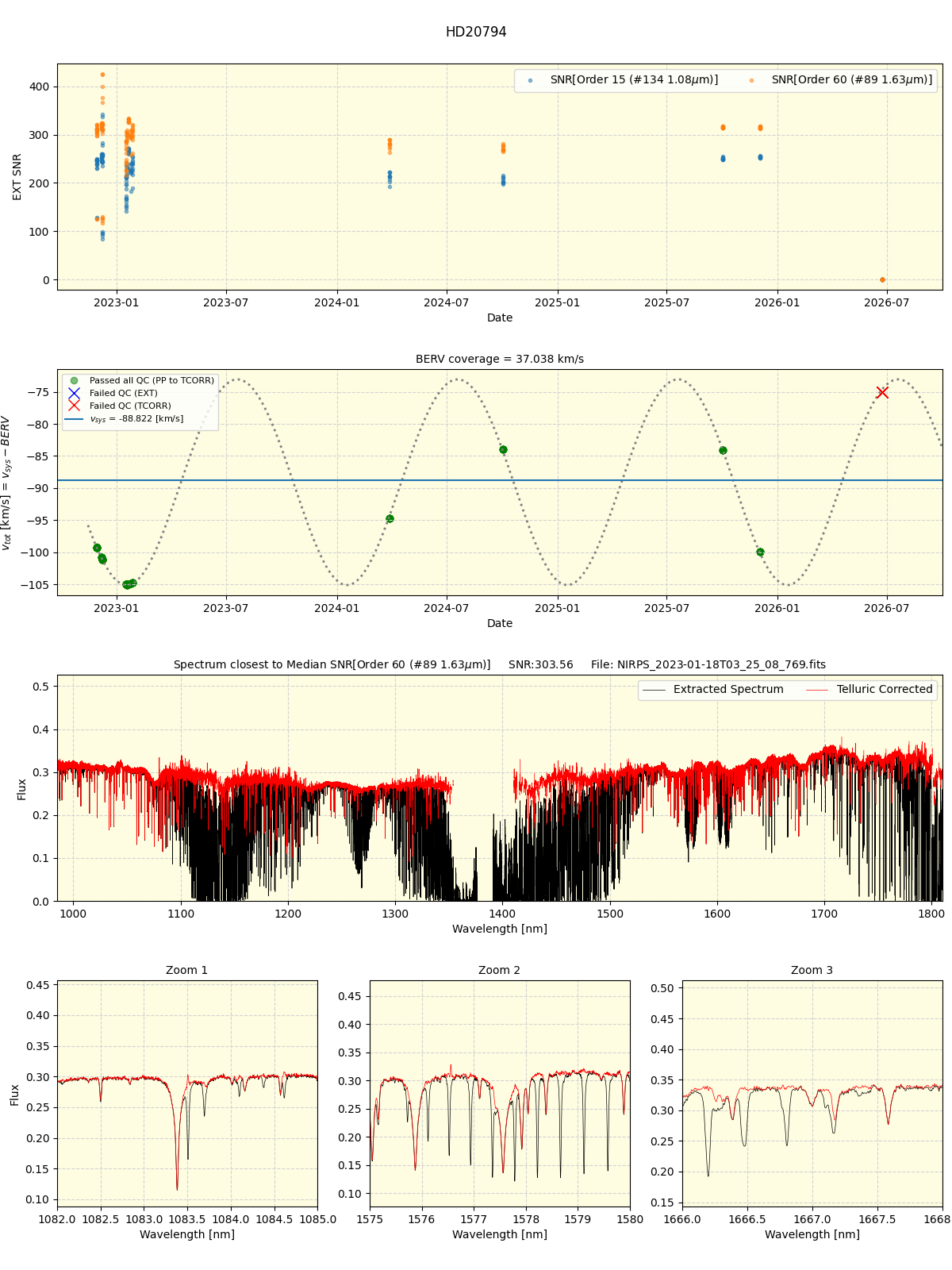The width and height of the screenshot is (952, 1270).
Task: Click the green point near 2024-04 in BERV plot
Action: click(x=390, y=519)
